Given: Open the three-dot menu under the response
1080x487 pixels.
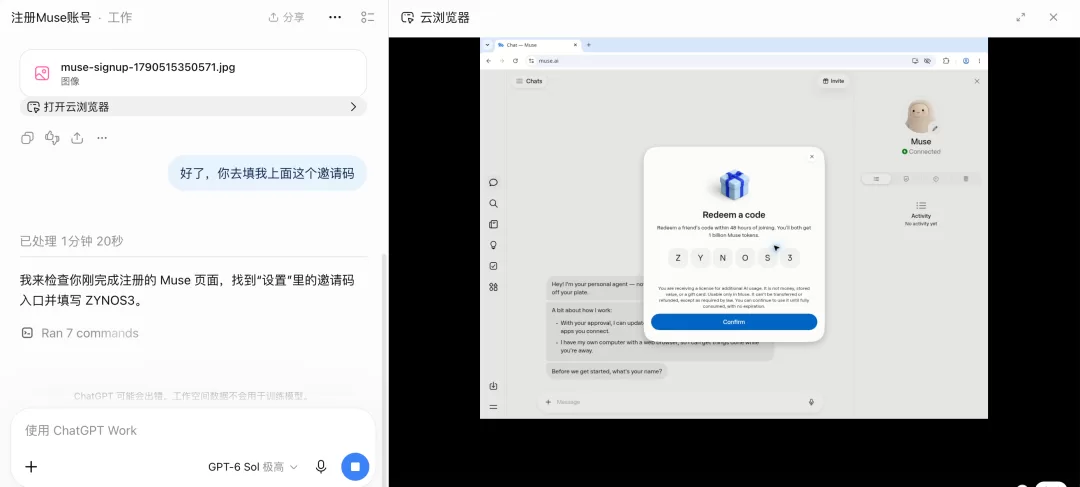Looking at the screenshot, I should pyautogui.click(x=102, y=138).
